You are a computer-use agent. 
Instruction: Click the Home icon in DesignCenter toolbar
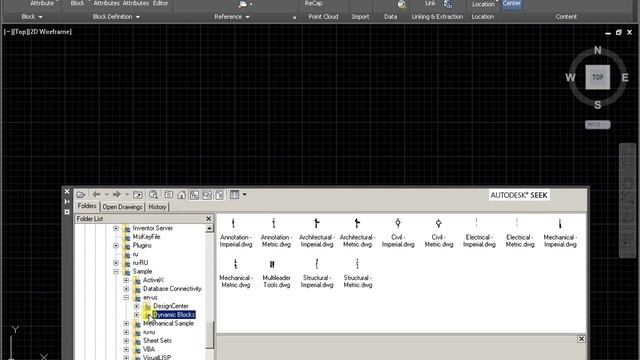tap(181, 195)
